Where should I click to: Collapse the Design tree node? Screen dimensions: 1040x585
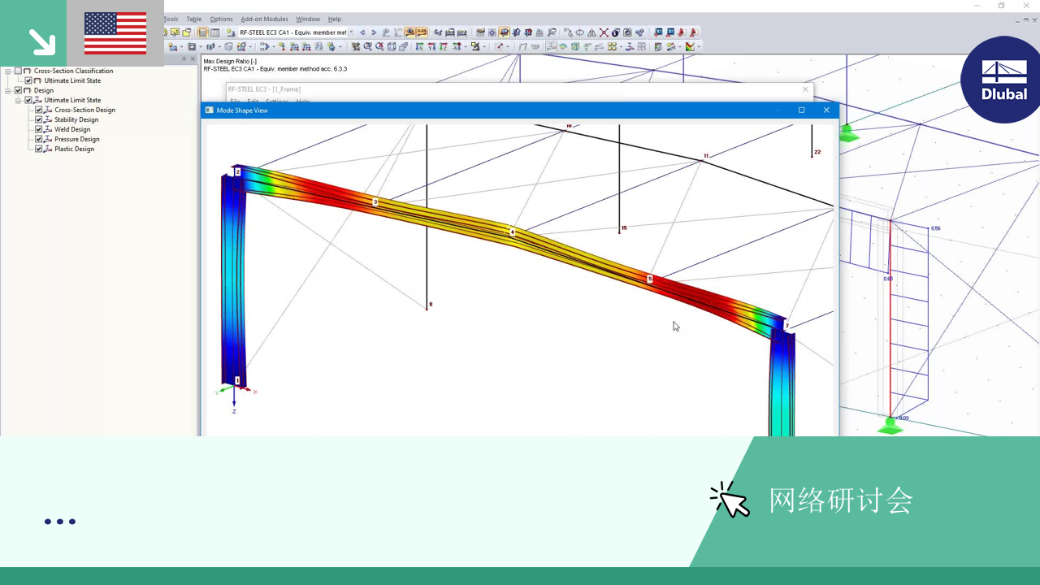[8, 90]
